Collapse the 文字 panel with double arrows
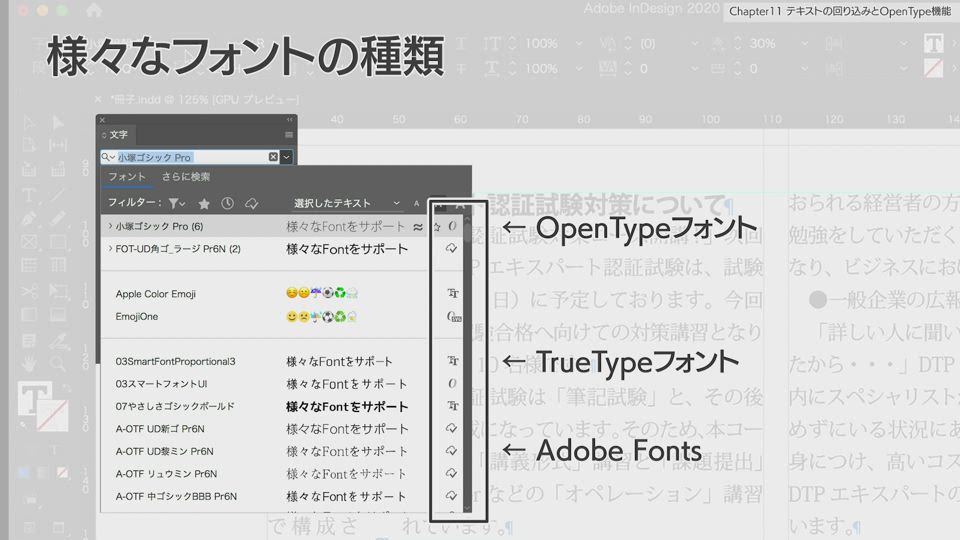This screenshot has width=960, height=540. pos(290,120)
